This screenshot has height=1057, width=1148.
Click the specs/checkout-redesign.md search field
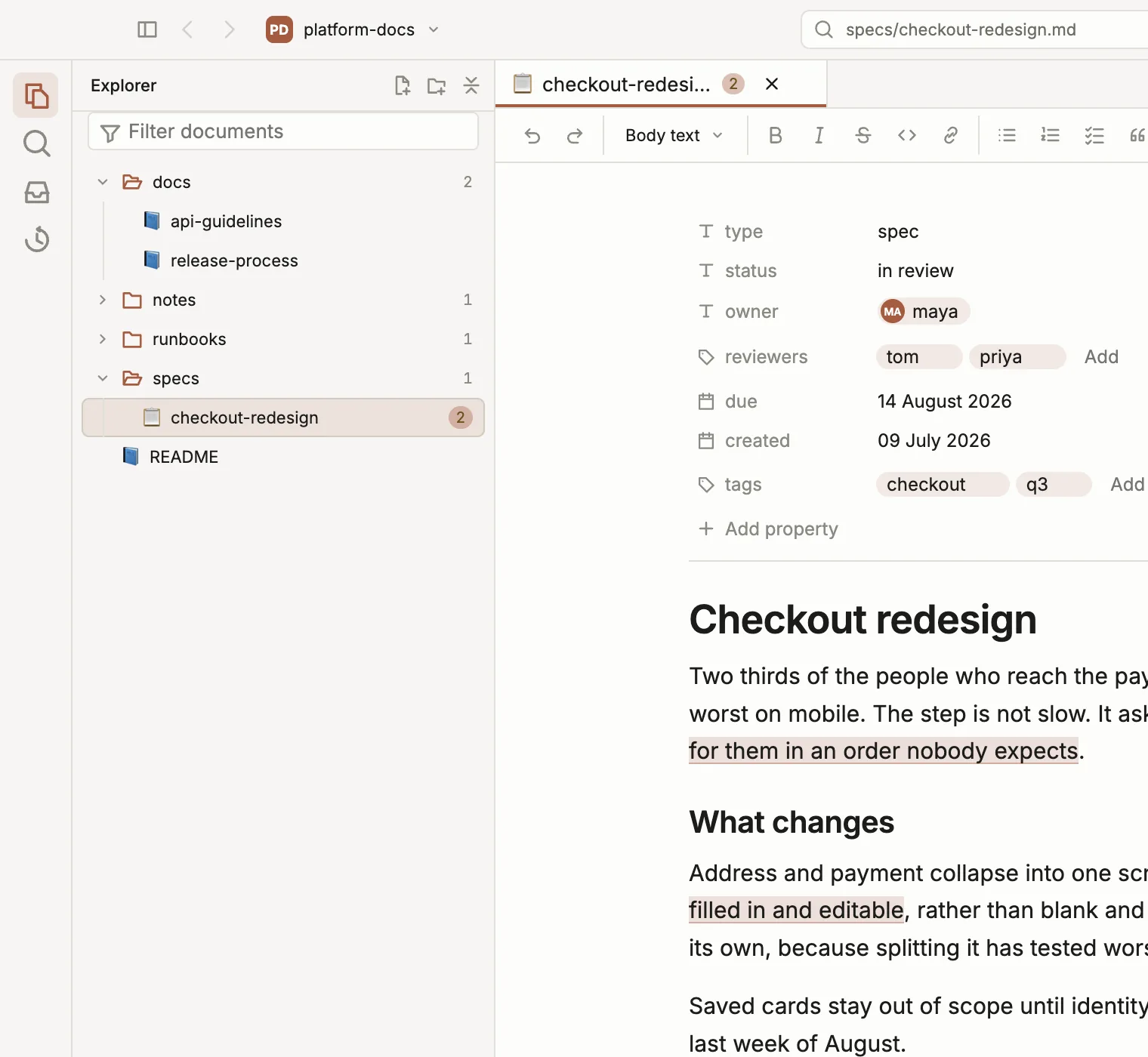pyautogui.click(x=974, y=29)
